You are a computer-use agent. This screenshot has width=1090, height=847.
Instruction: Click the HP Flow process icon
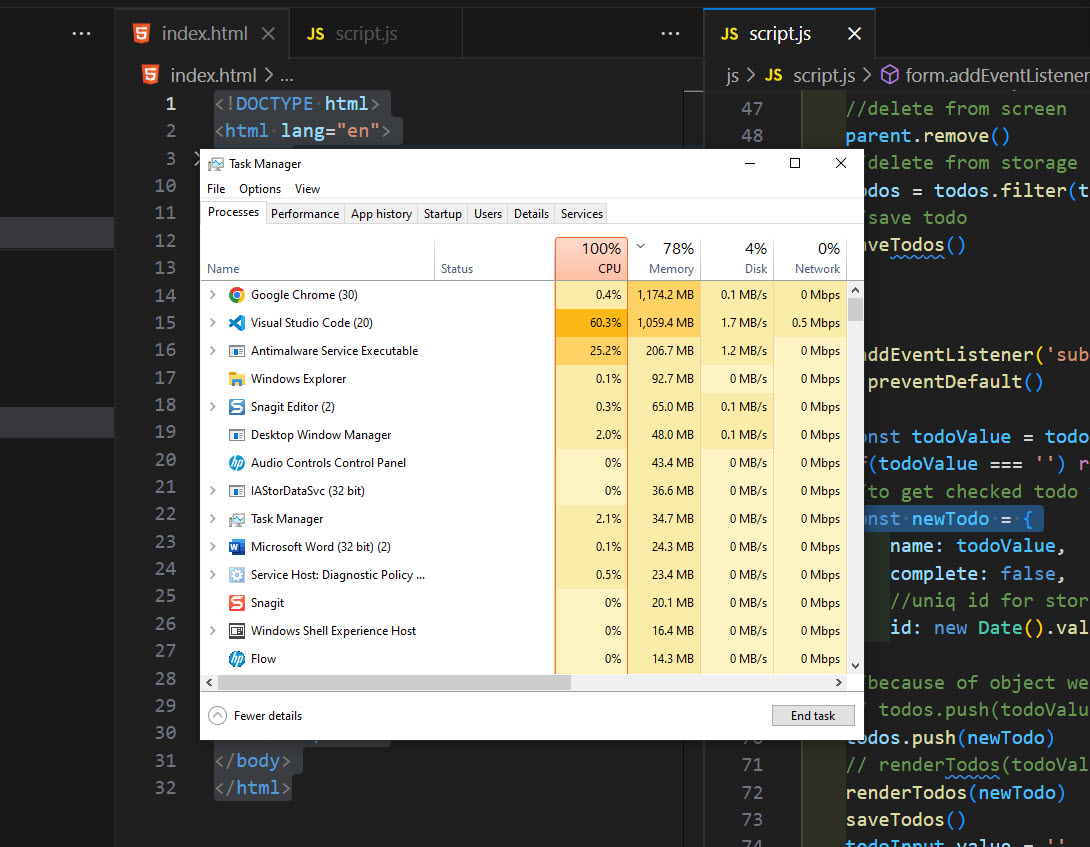click(x=236, y=659)
